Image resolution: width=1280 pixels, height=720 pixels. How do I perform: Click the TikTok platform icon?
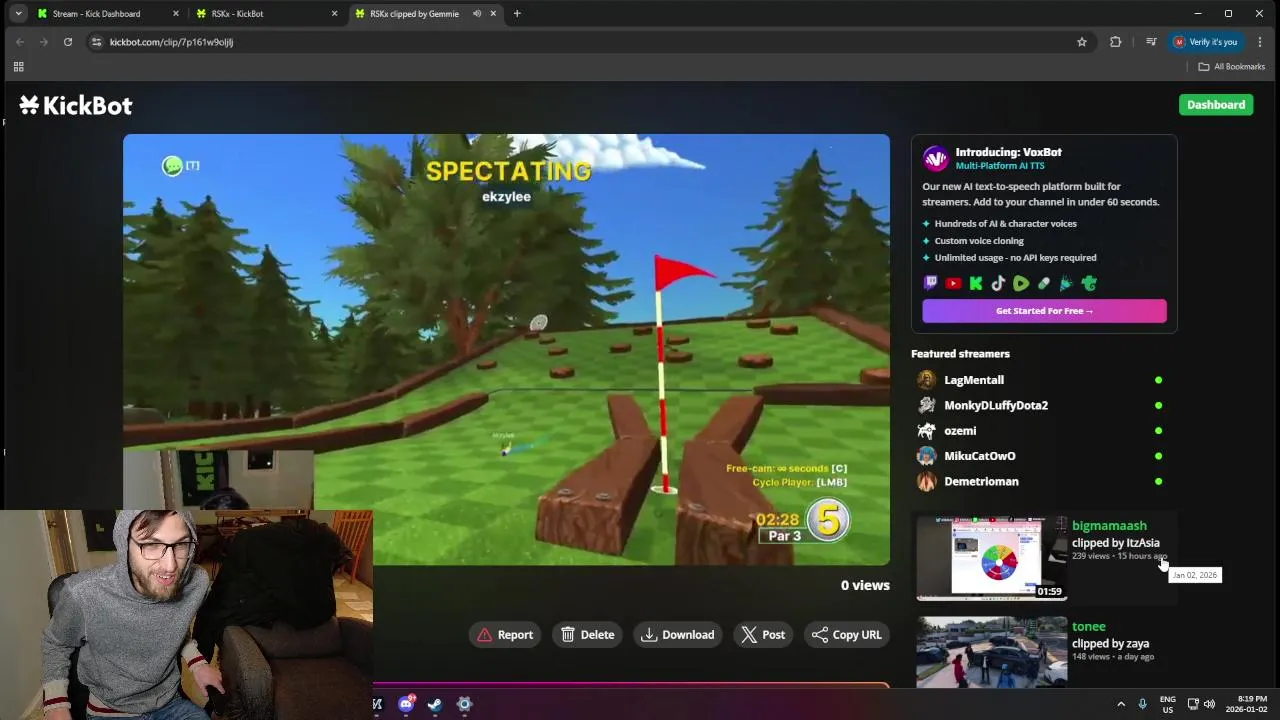[998, 283]
